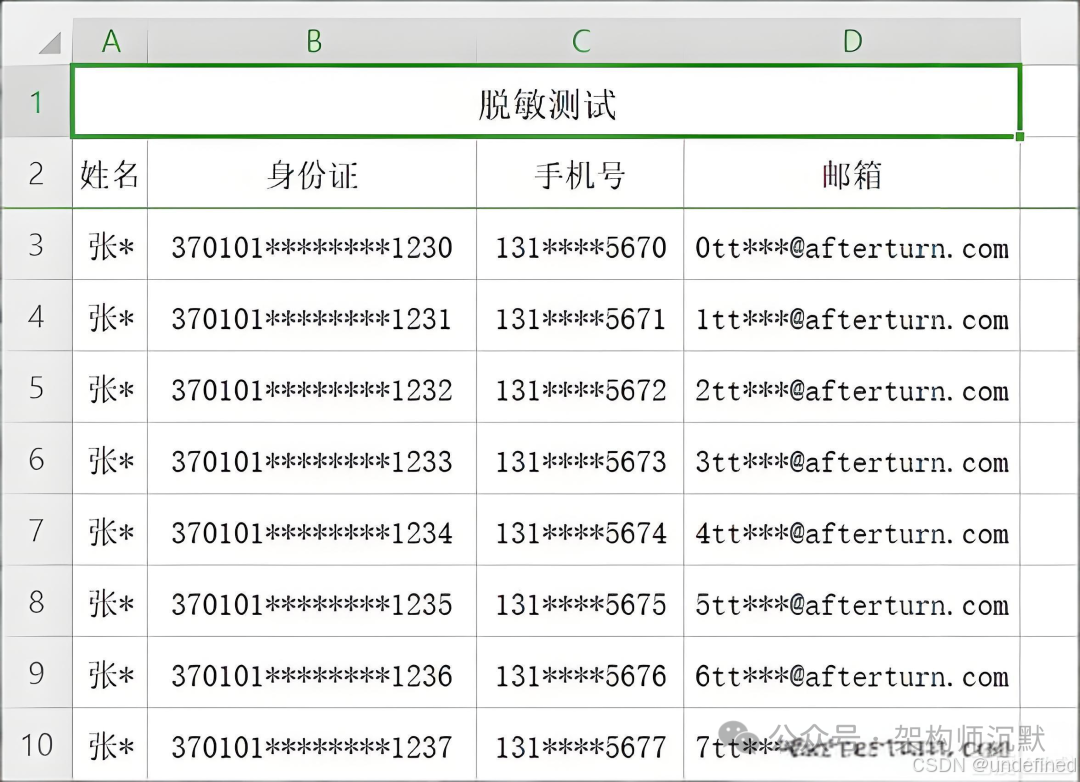1080x782 pixels.
Task: Select ID cell 370101********1232
Action: click(x=312, y=388)
